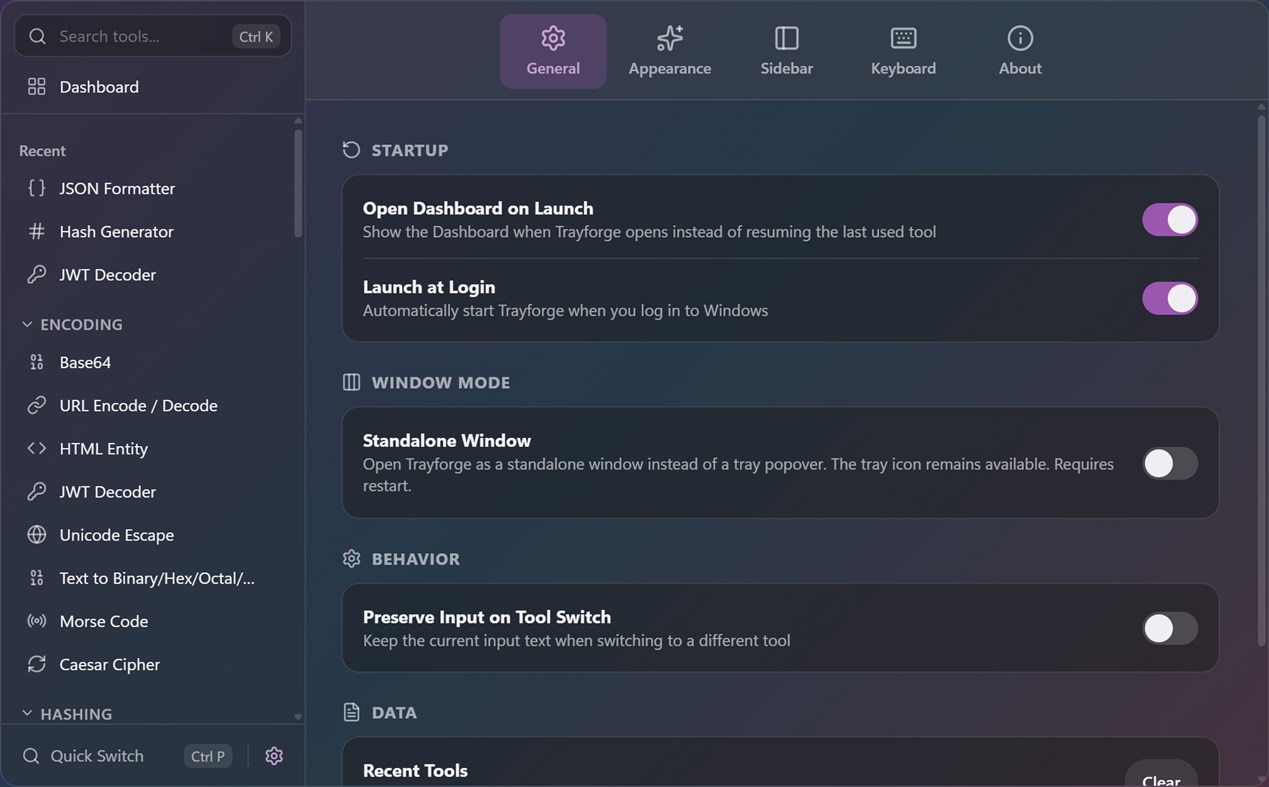Viewport: 1269px width, 787px height.
Task: Disable Open Dashboard on Launch toggle
Action: [x=1170, y=220]
